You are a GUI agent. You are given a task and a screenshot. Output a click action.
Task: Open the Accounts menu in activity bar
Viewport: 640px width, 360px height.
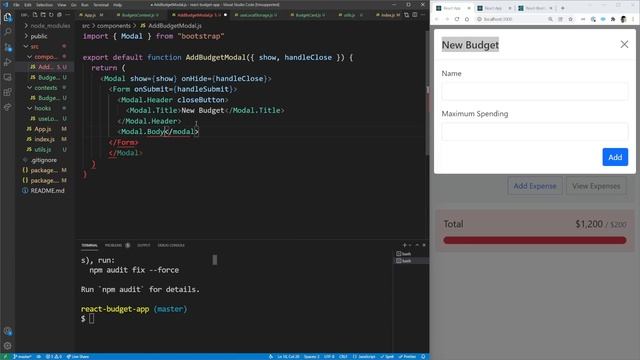pos(7,331)
